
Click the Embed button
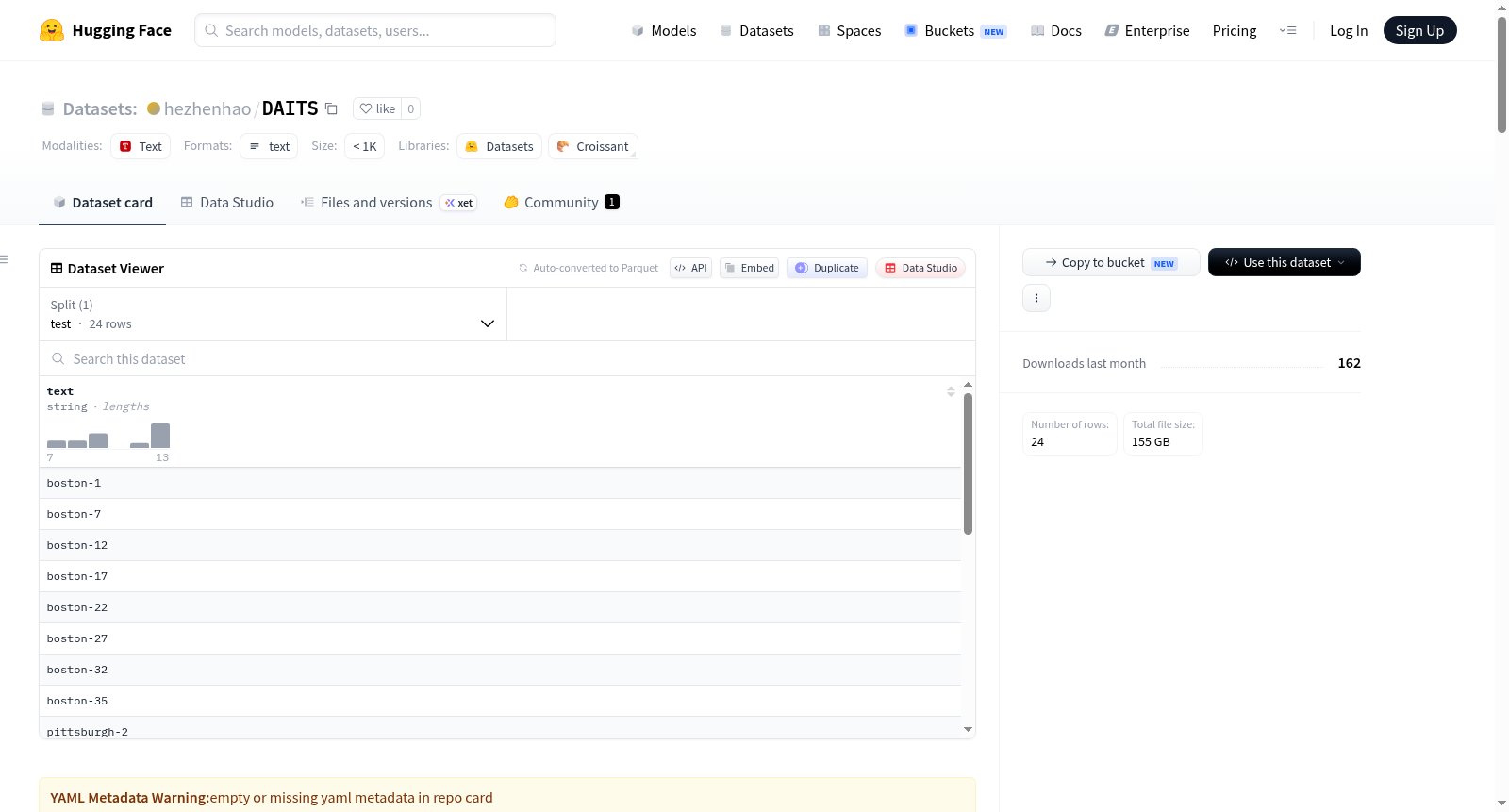pyautogui.click(x=749, y=268)
